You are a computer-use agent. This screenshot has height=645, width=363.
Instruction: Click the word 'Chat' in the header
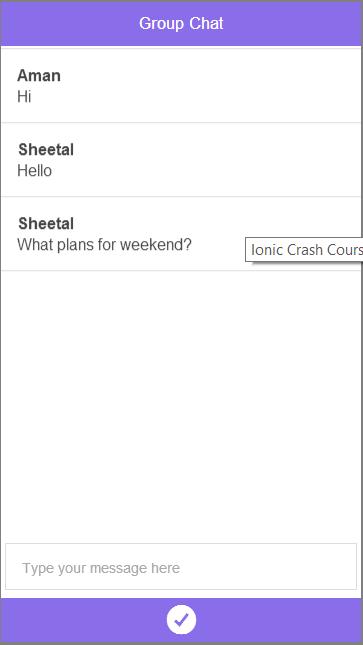point(206,23)
